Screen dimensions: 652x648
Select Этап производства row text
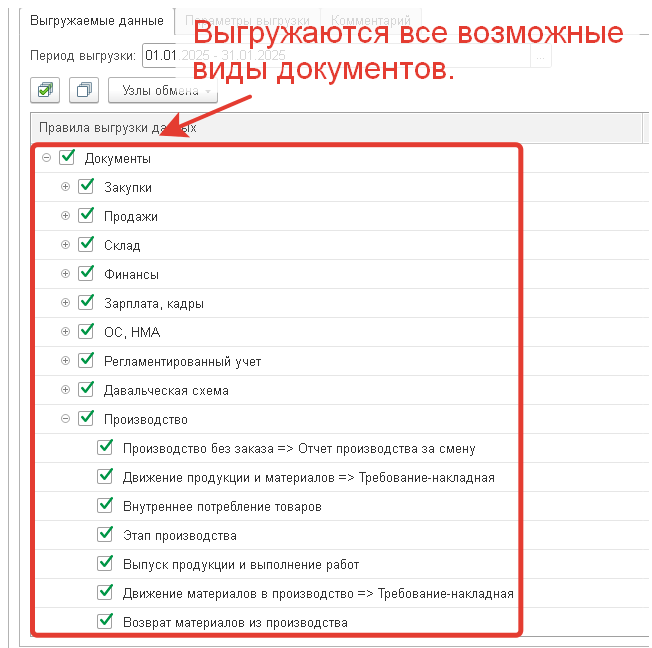pos(180,535)
